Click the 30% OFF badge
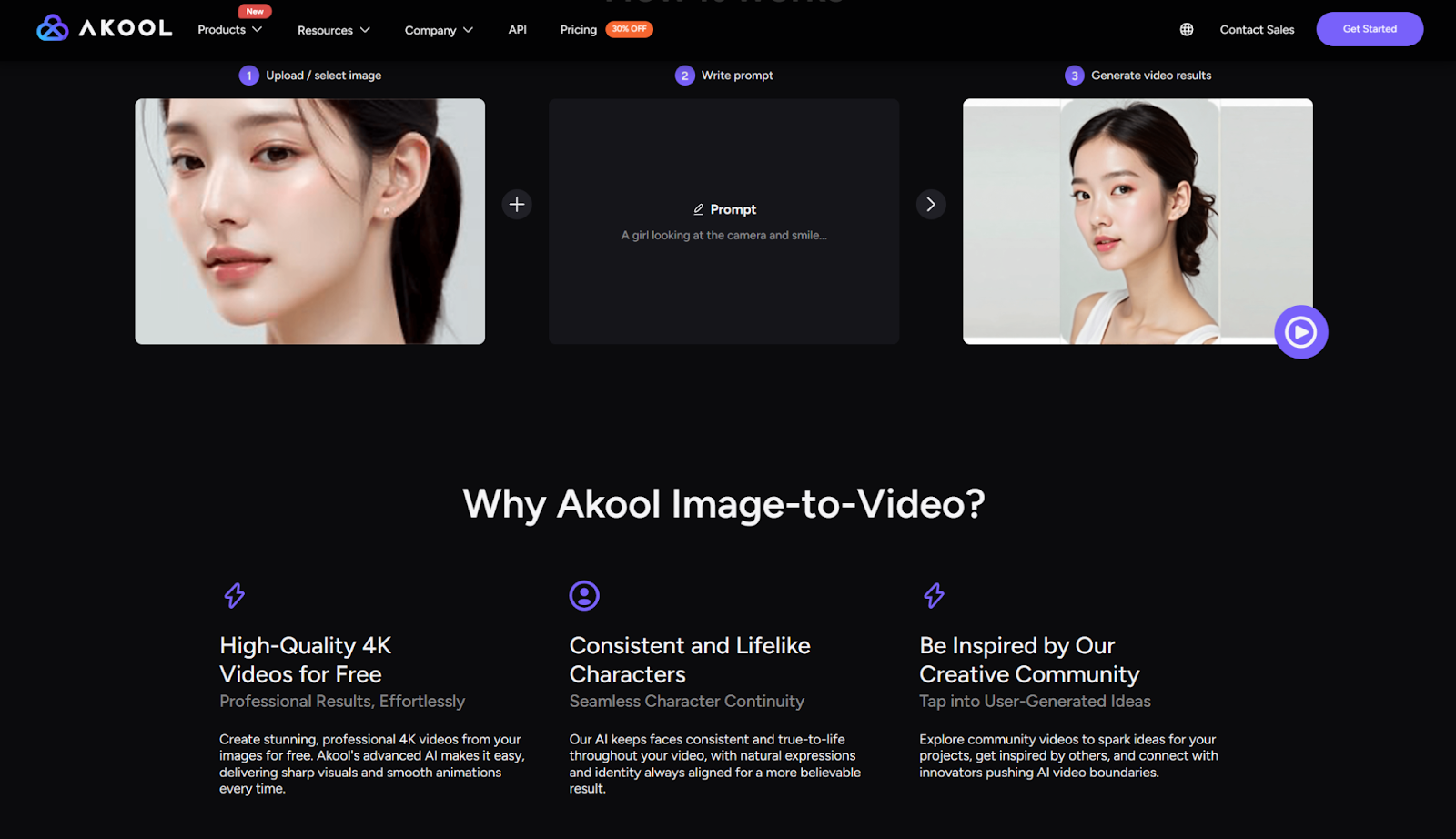 pos(630,29)
